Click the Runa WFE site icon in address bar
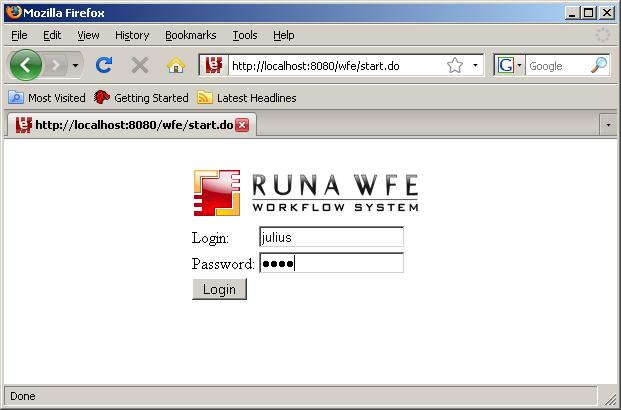Viewport: 621px width, 410px height. [x=214, y=65]
